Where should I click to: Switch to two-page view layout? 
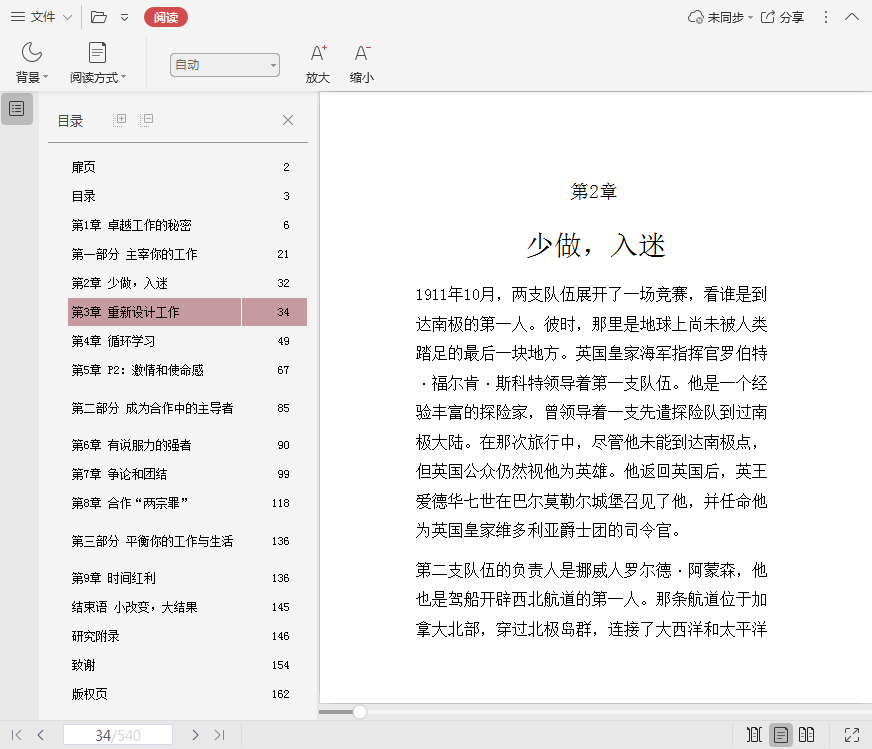[x=807, y=735]
